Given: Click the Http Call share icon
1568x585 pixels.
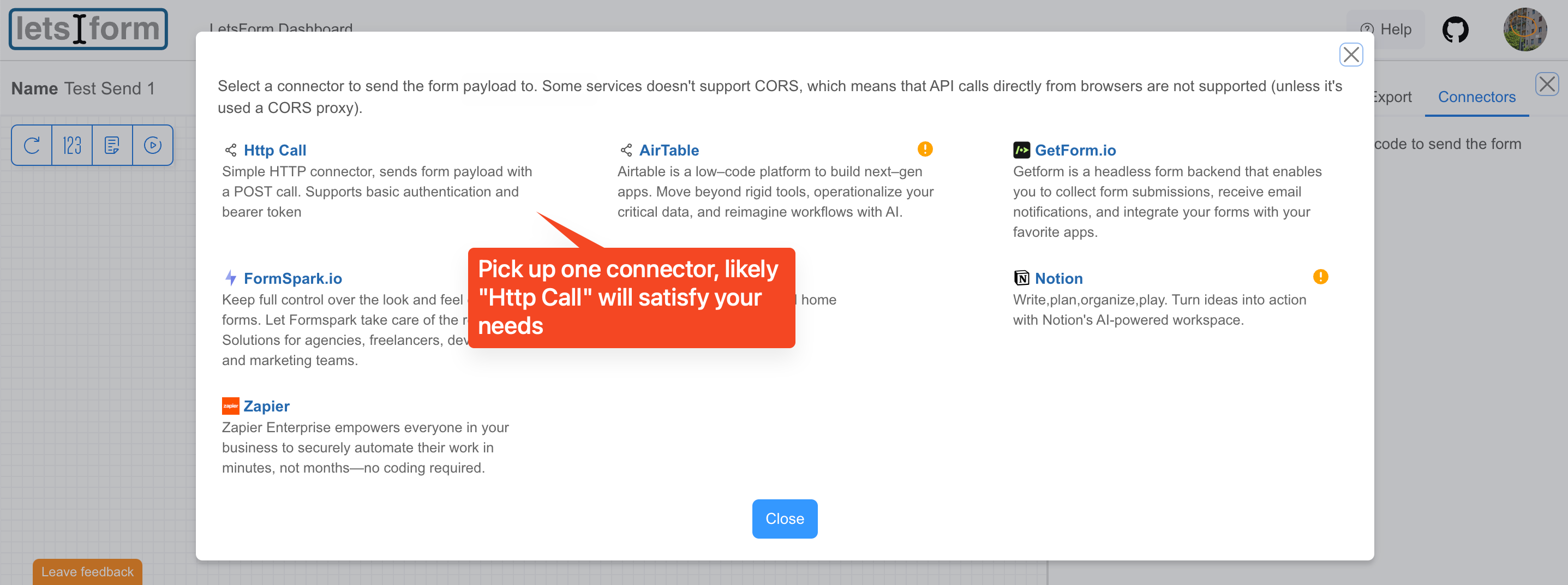Looking at the screenshot, I should pyautogui.click(x=231, y=150).
